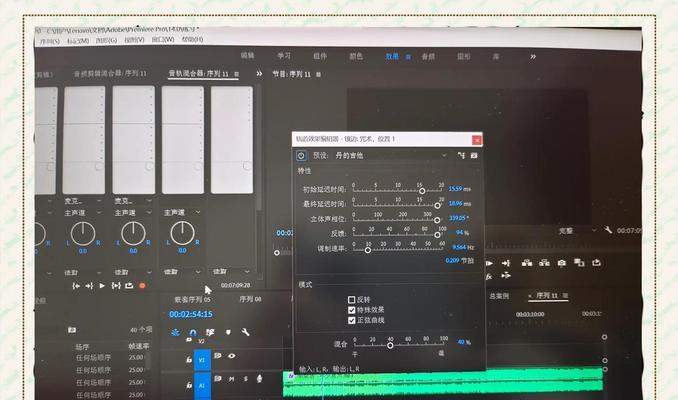Enable the 反转 checkbox
The height and width of the screenshot is (400, 678).
(352, 299)
